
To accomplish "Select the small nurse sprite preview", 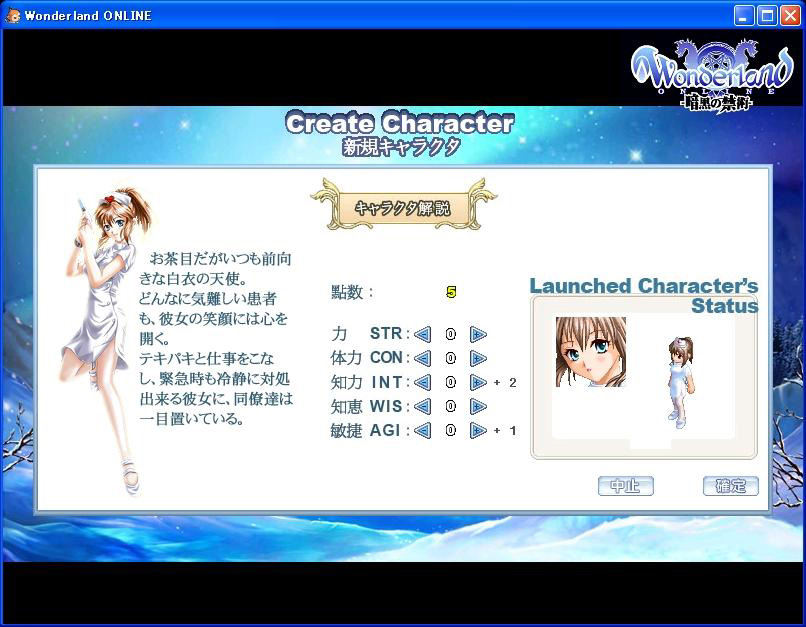I will (681, 382).
